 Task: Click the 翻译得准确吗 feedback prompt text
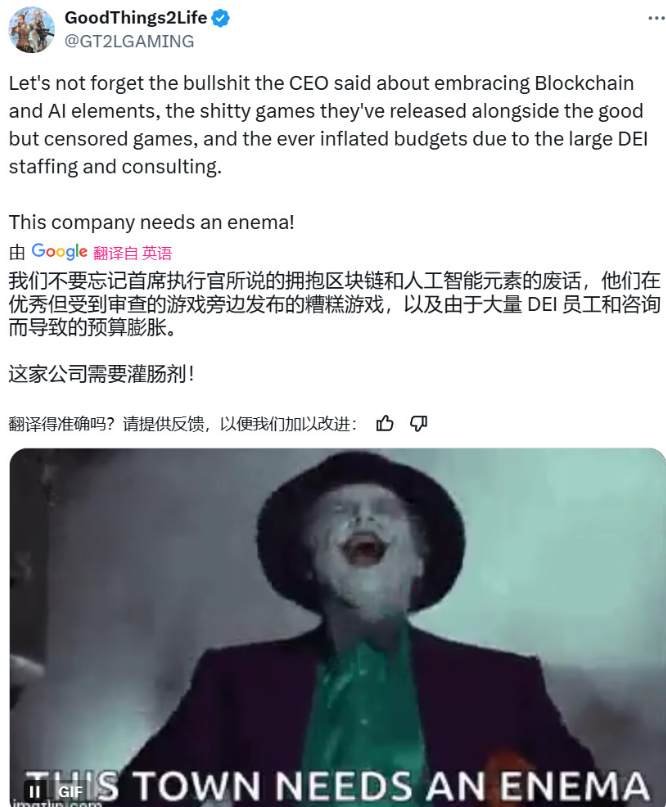pos(183,424)
